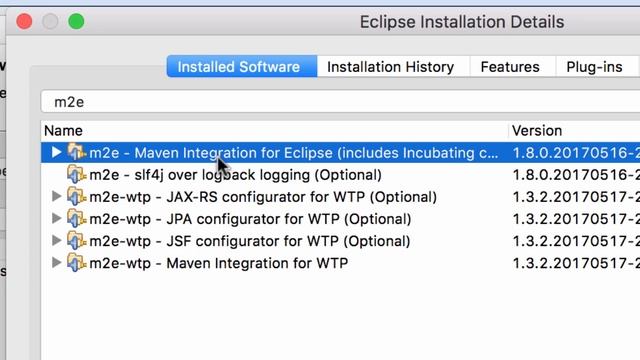
Task: Open the Installation History tab
Action: pos(393,67)
